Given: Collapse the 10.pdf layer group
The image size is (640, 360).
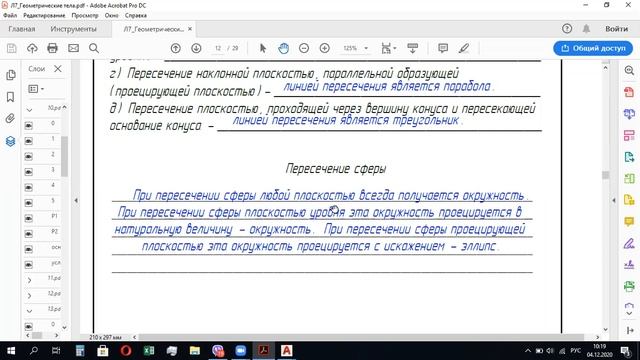Looking at the screenshot, I should pos(29,110).
